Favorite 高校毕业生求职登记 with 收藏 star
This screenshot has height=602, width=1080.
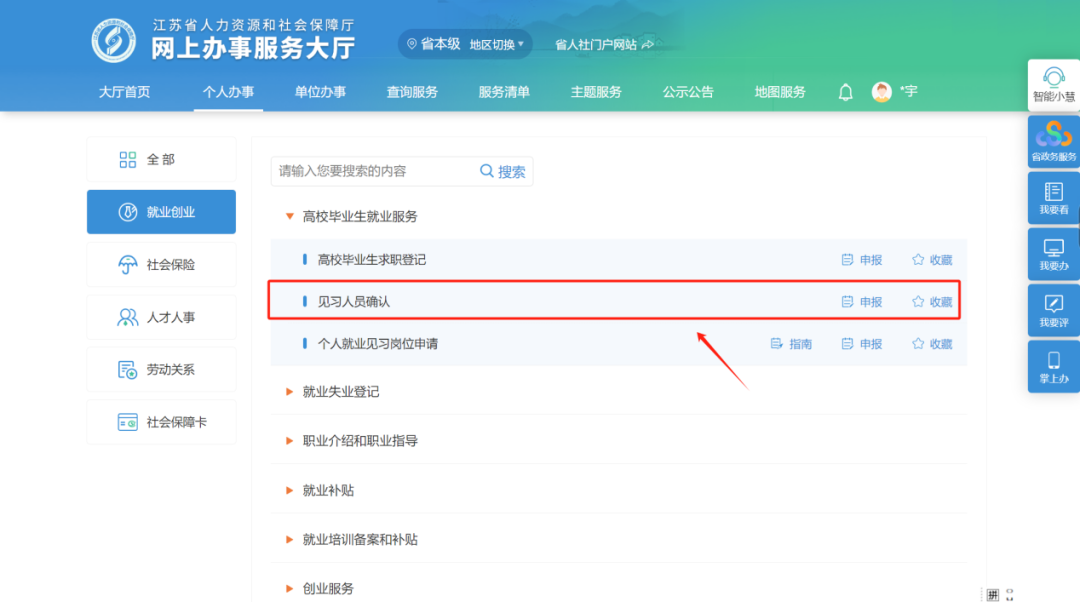[x=932, y=260]
